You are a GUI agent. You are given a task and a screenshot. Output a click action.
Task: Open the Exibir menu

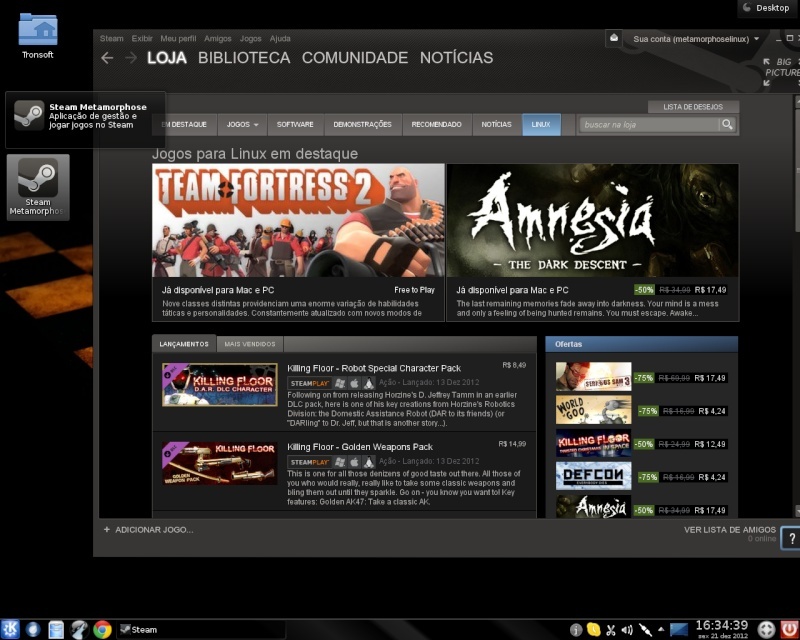(x=142, y=38)
